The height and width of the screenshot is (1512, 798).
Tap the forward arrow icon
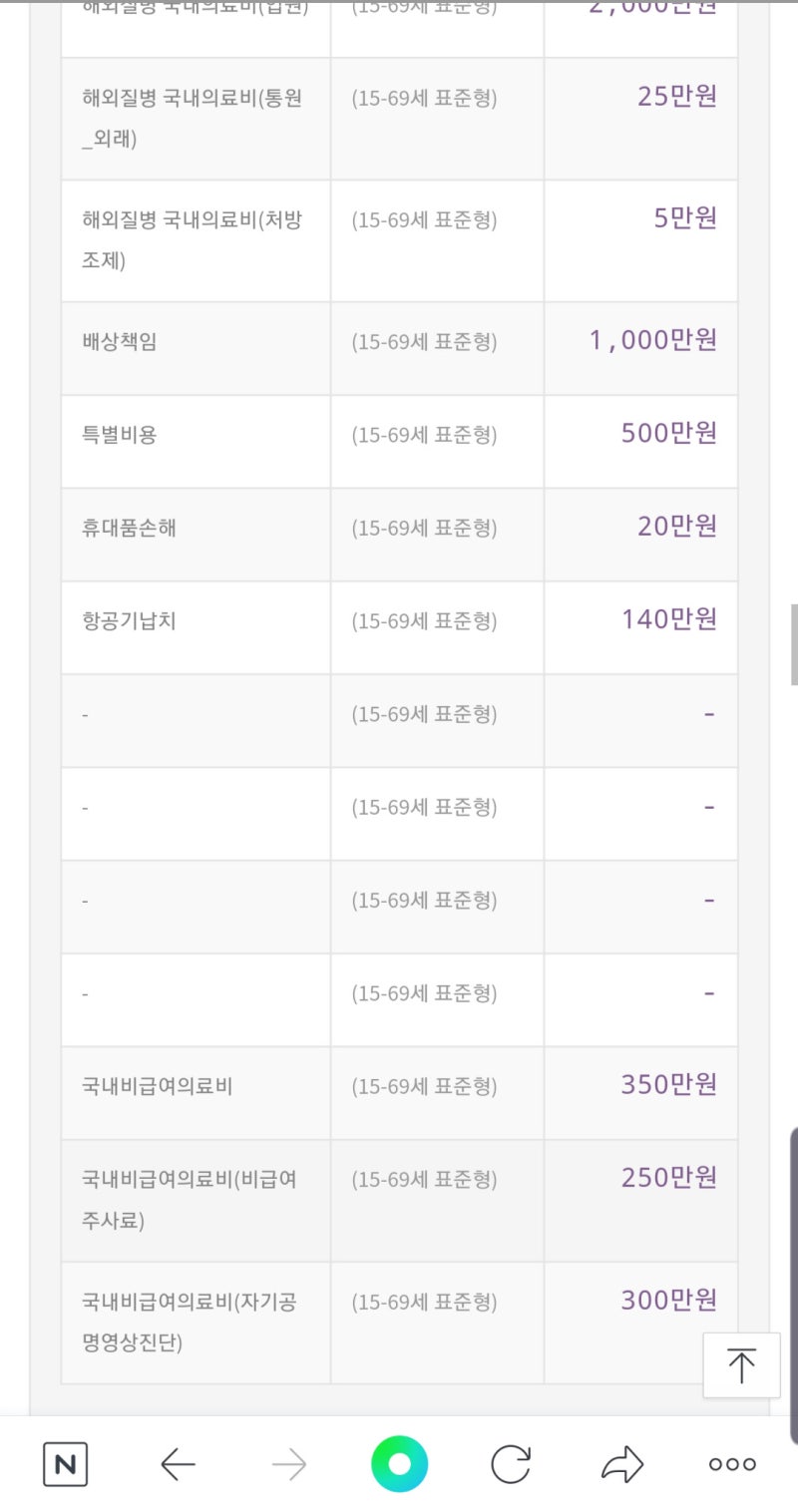tap(289, 1465)
